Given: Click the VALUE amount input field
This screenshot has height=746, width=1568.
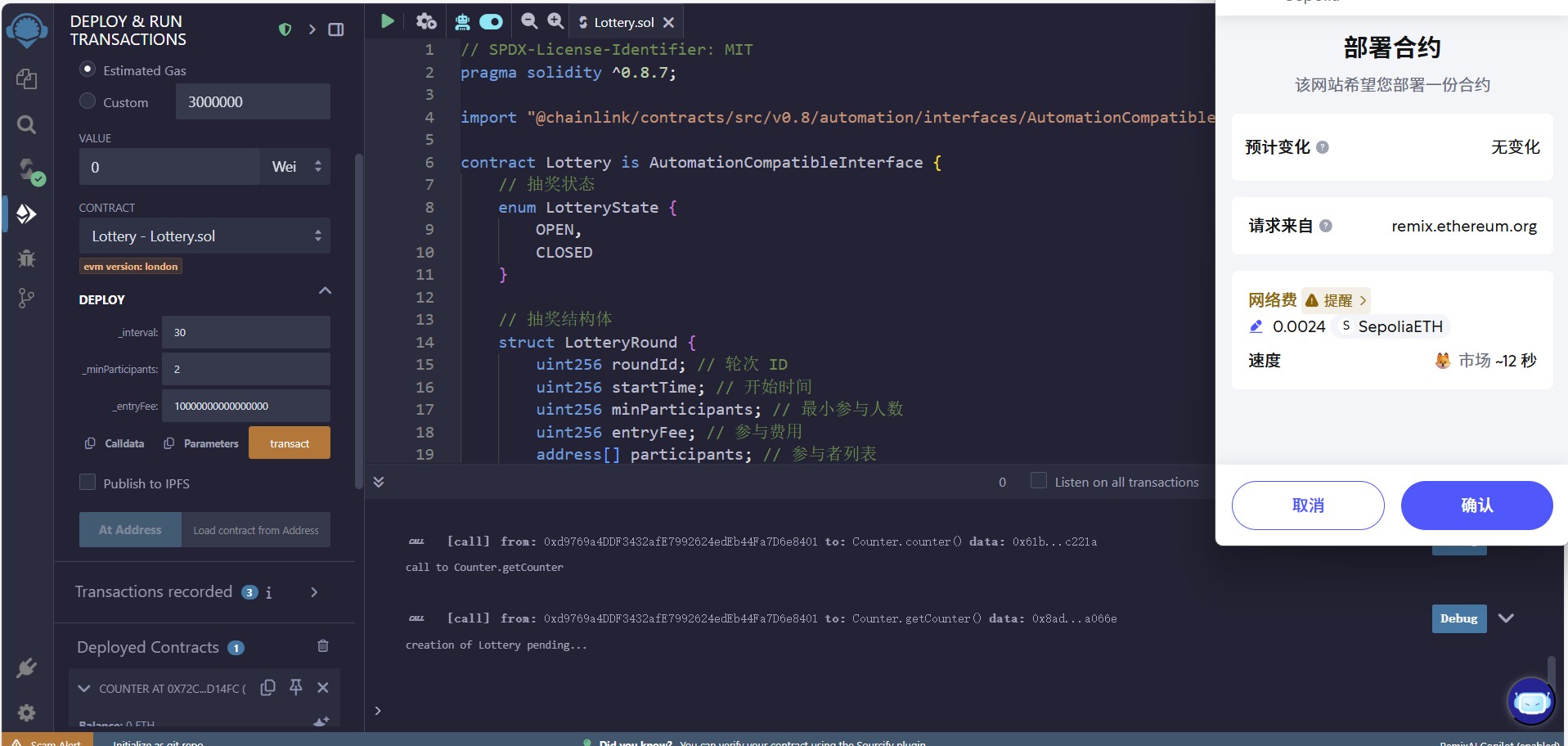Looking at the screenshot, I should [x=169, y=167].
